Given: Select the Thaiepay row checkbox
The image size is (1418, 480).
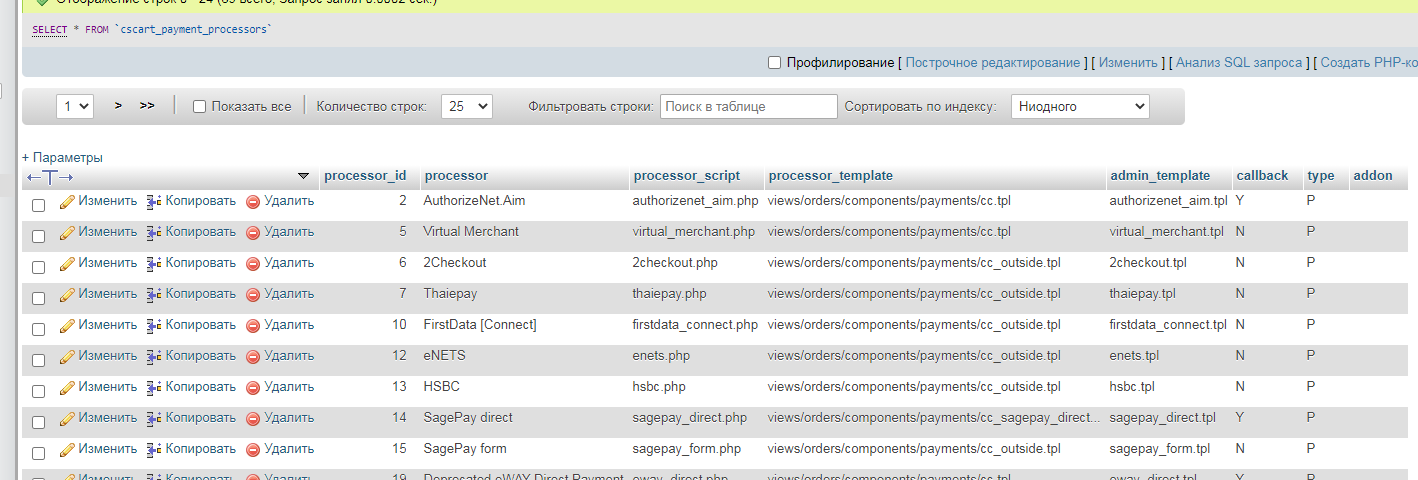Looking at the screenshot, I should point(38,298).
